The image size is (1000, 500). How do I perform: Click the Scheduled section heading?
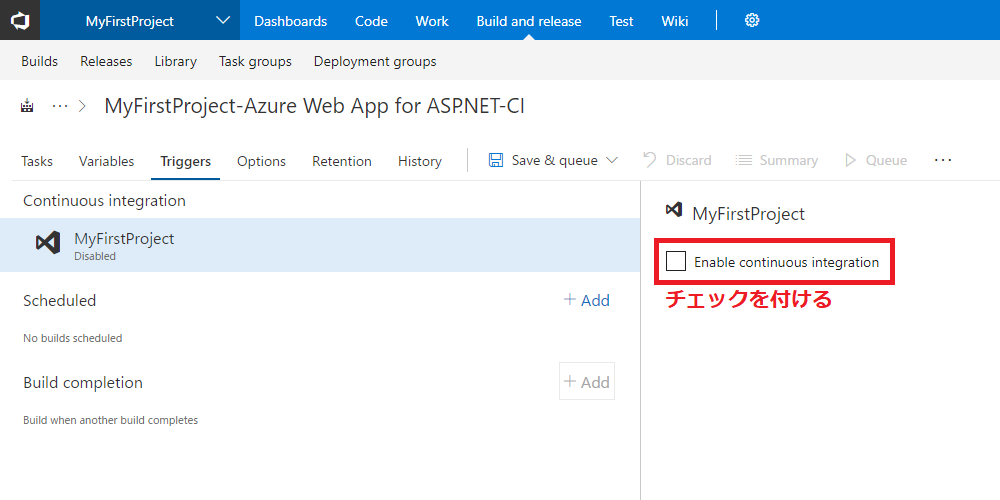pyautogui.click(x=59, y=300)
